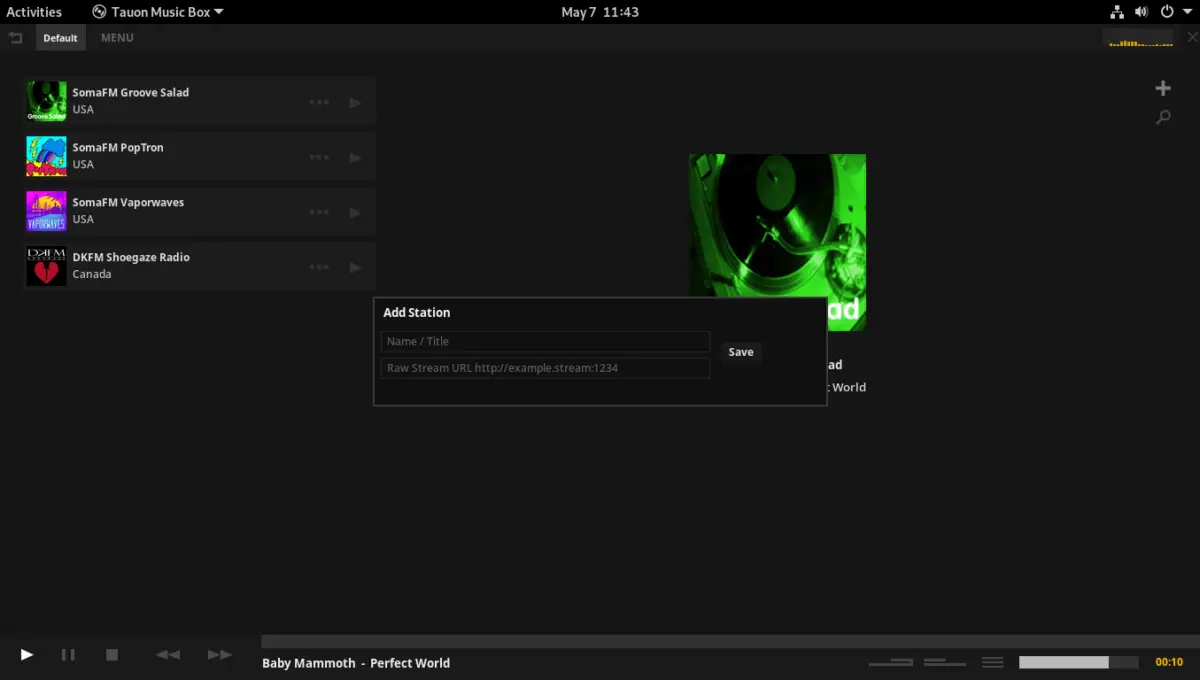Click the next track forward button
The image size is (1200, 680).
point(220,655)
